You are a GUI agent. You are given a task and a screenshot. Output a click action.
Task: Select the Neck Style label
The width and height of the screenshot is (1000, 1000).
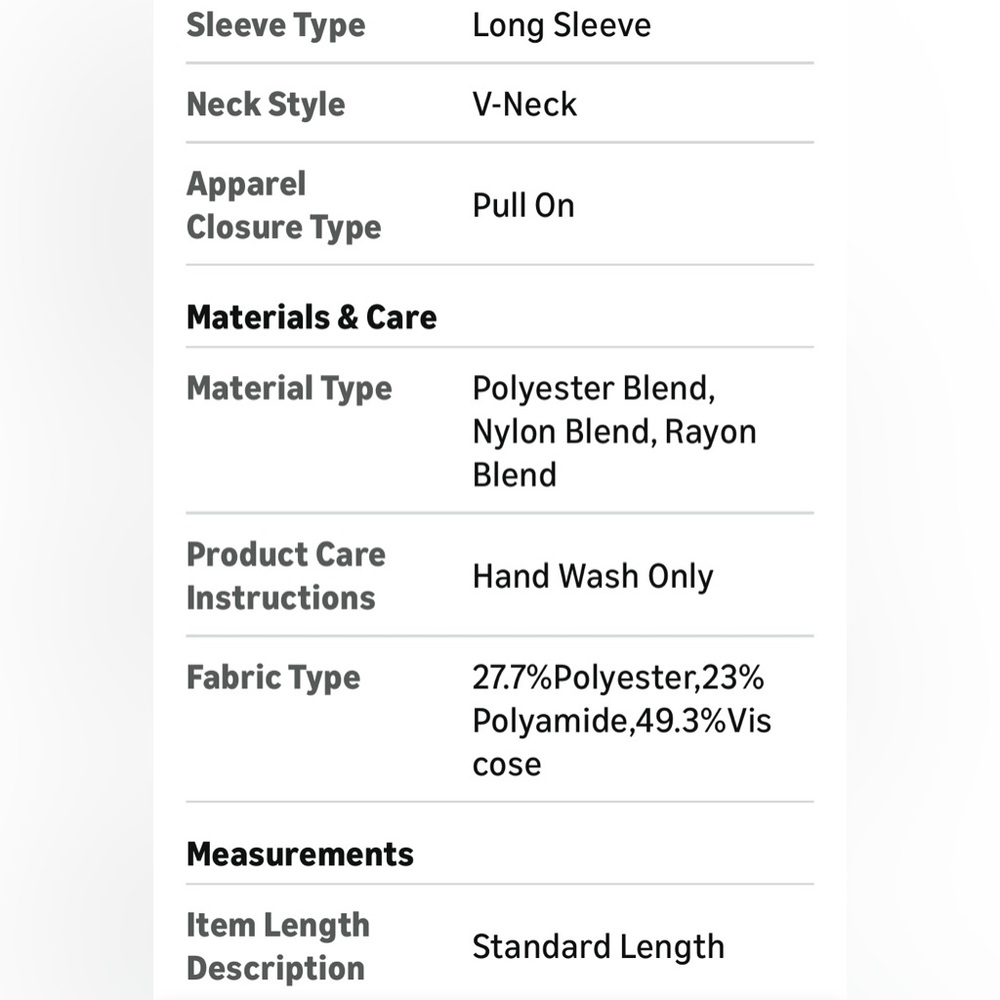point(265,105)
